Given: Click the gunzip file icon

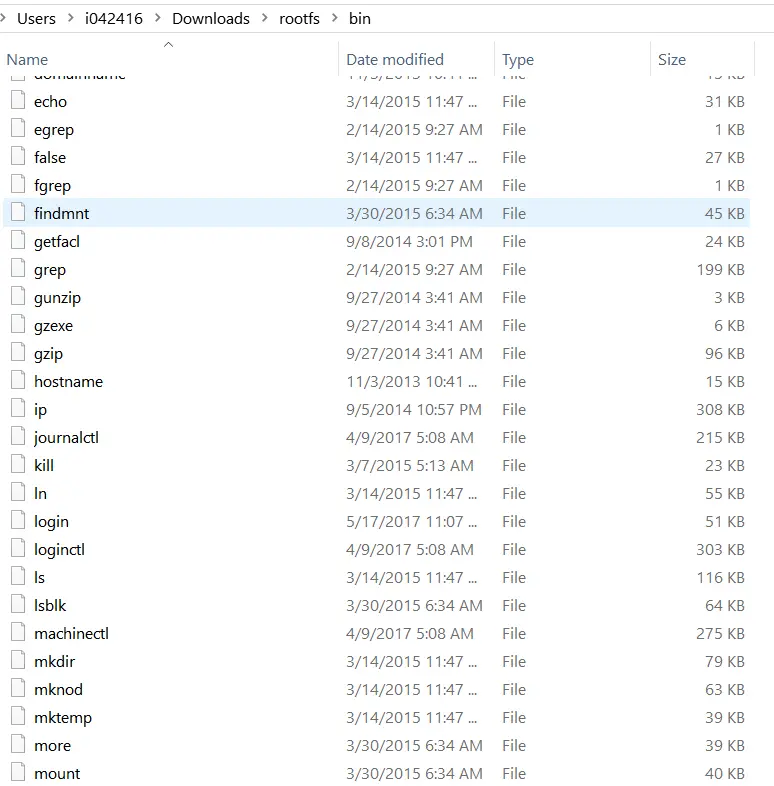Looking at the screenshot, I should tap(18, 296).
